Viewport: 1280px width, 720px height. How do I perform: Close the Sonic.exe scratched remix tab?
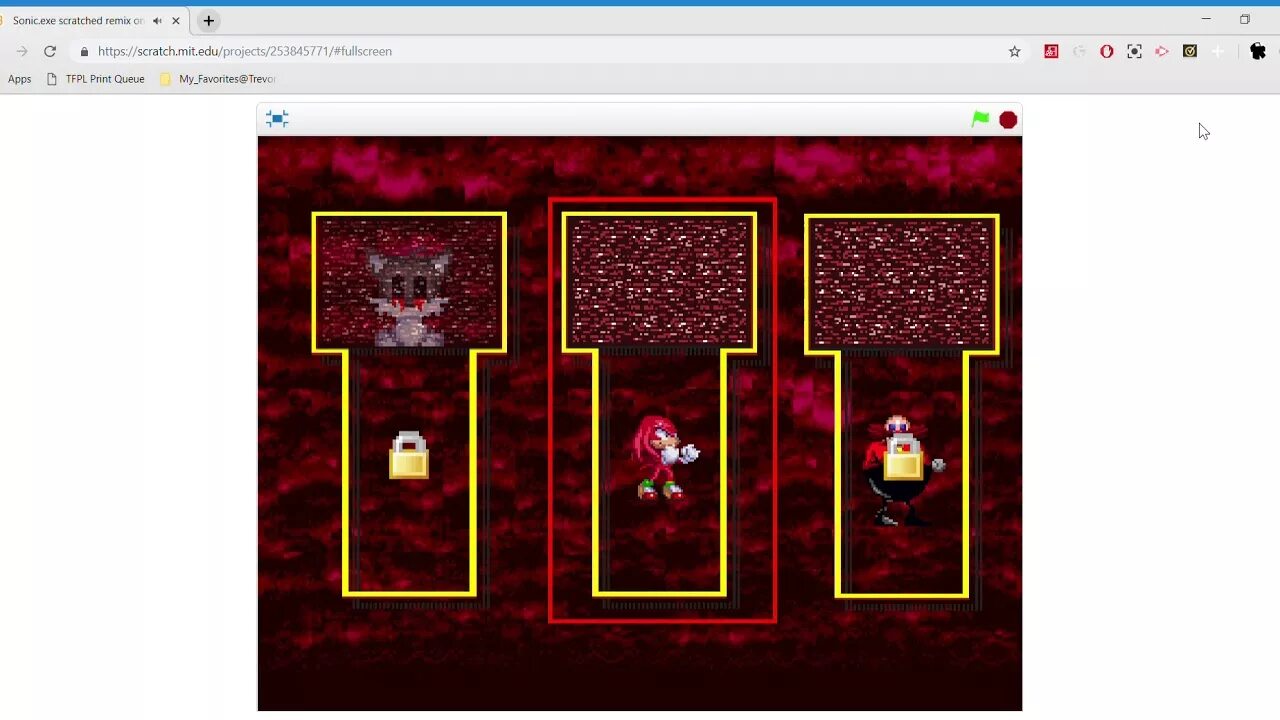(176, 21)
